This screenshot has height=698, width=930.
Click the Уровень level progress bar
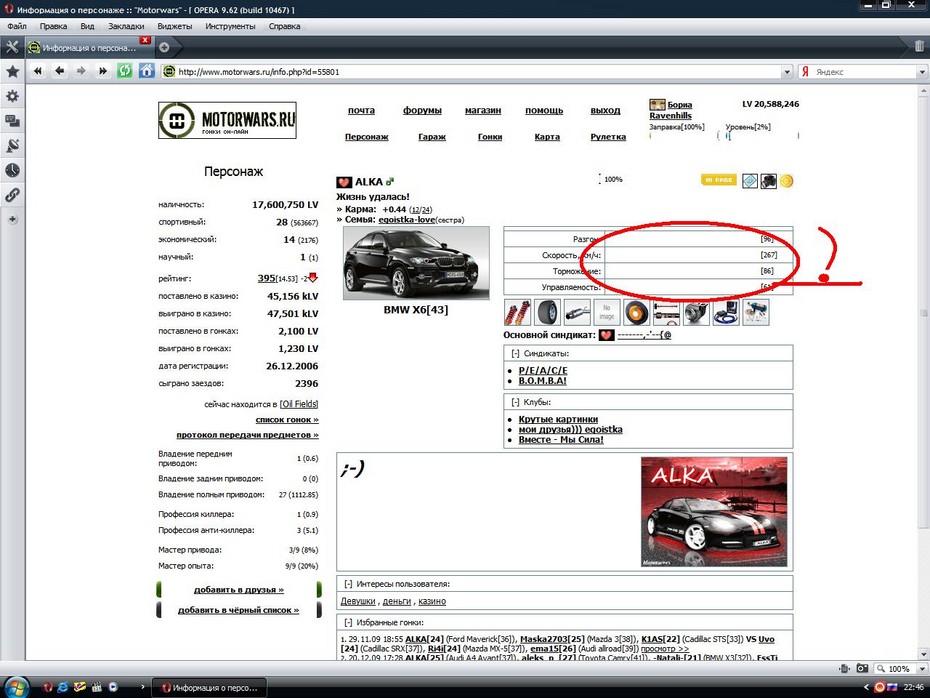pos(762,136)
